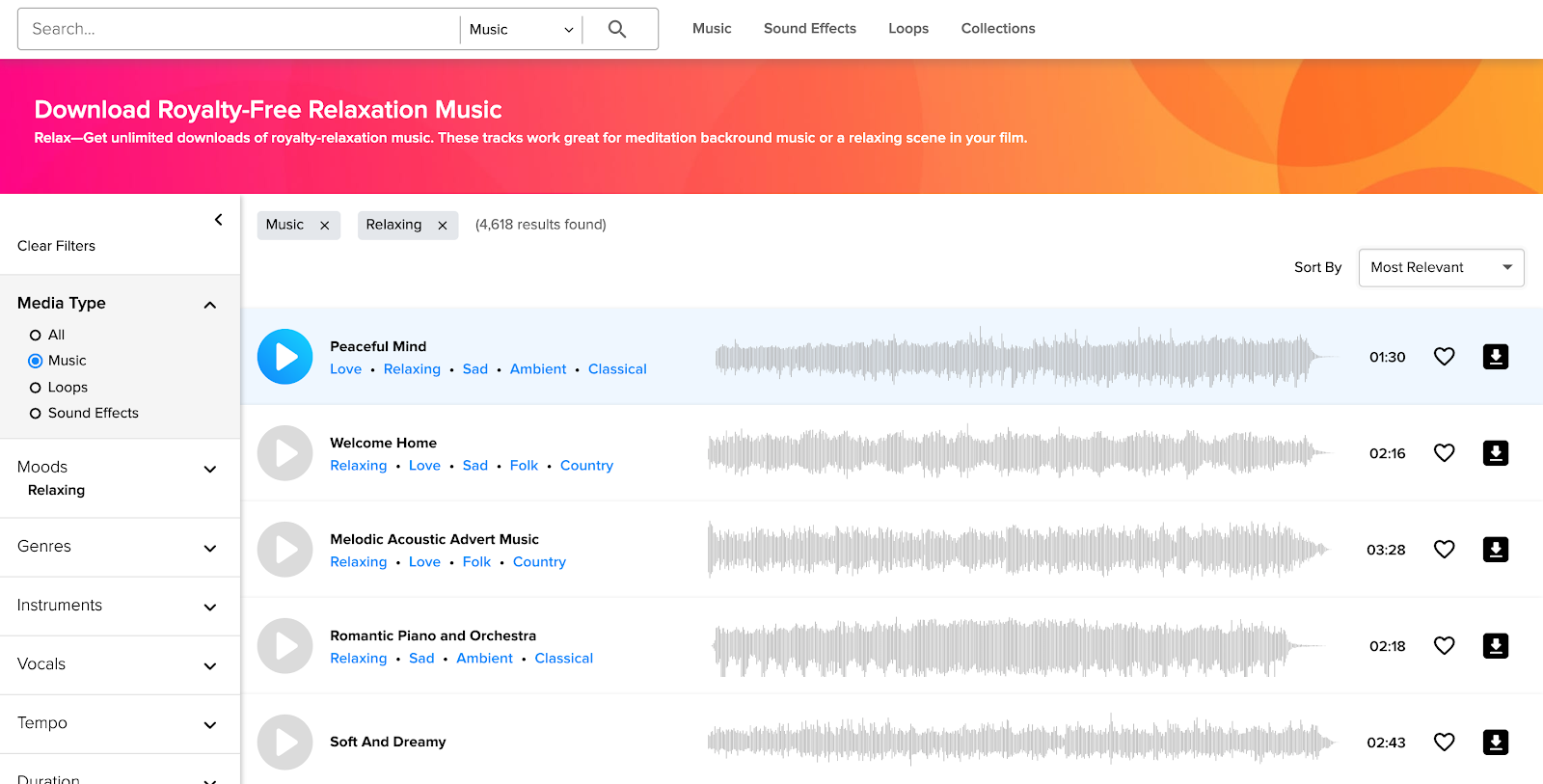Click Relaxing tag under Welcome Home
This screenshot has height=784, width=1543.
(x=358, y=466)
